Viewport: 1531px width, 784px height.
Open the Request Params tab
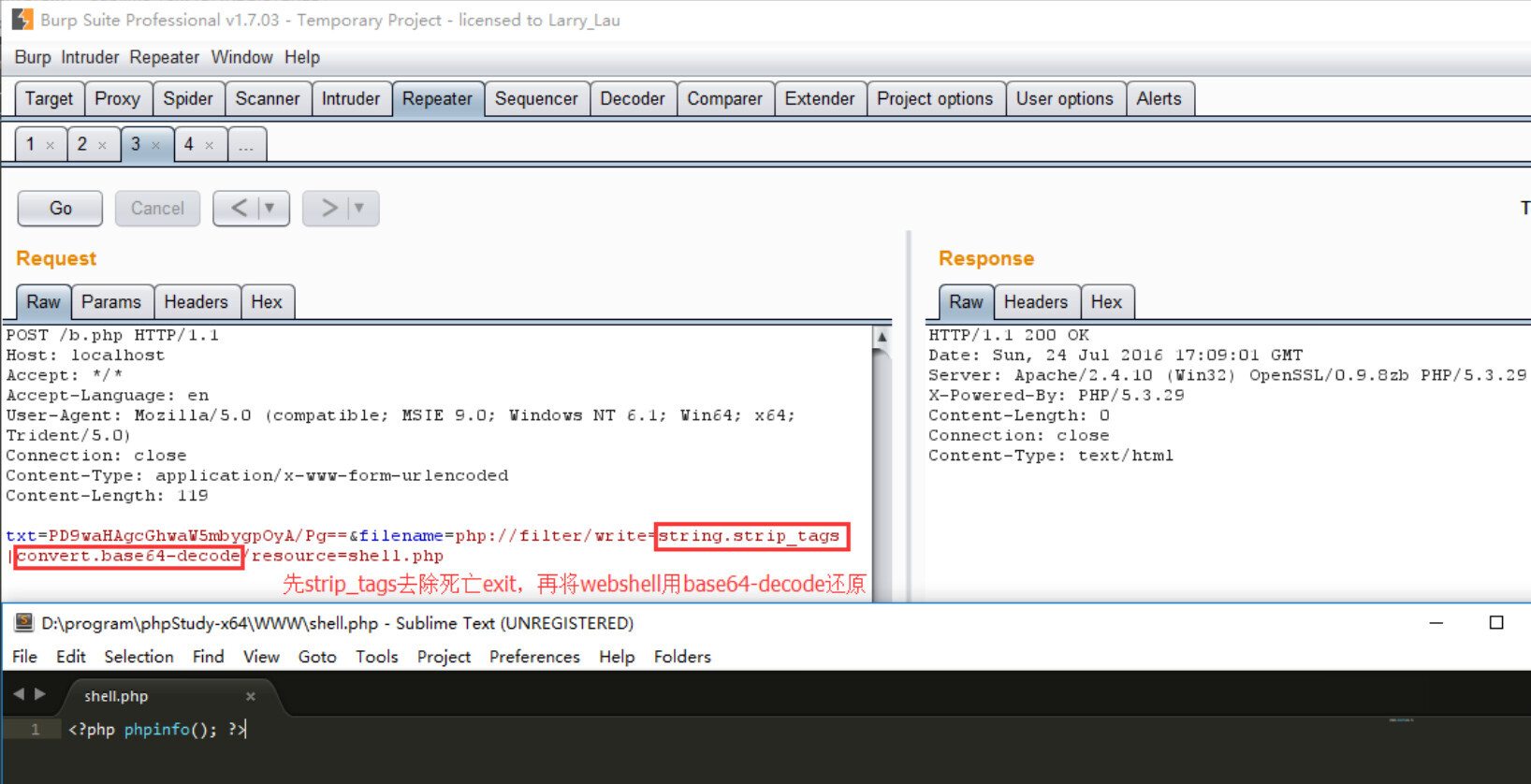point(111,302)
